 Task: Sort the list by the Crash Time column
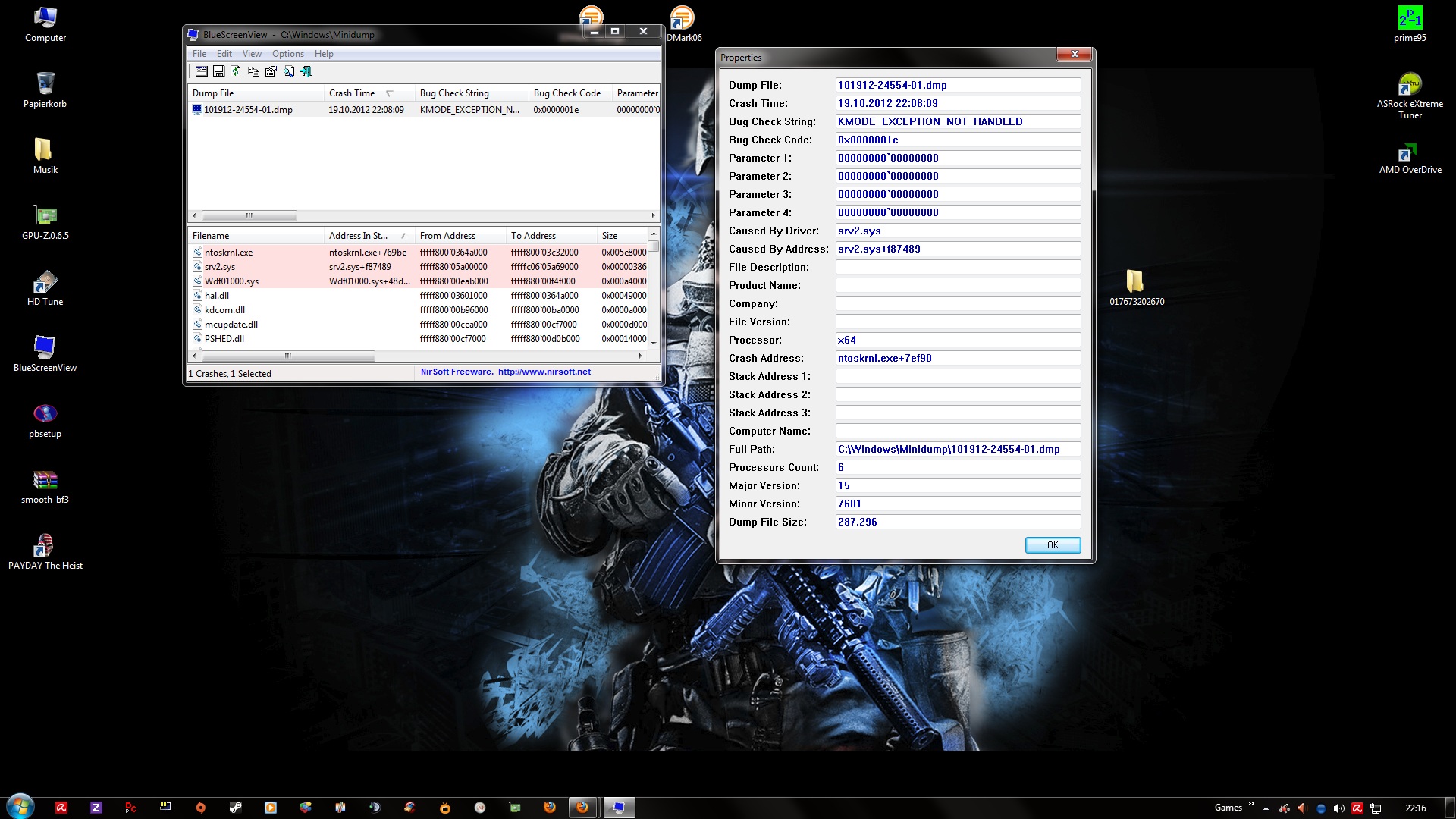coord(352,93)
